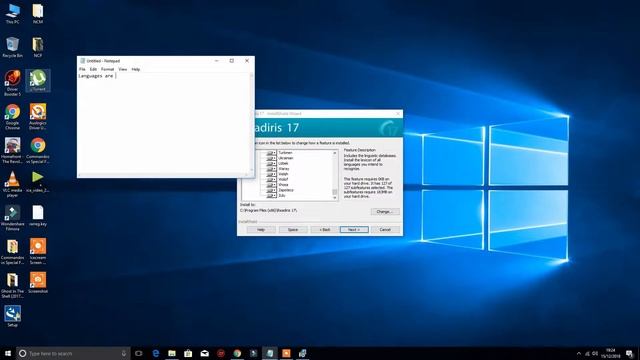The image size is (640, 360).
Task: Click the taskbar clock and date
Action: coord(611,353)
